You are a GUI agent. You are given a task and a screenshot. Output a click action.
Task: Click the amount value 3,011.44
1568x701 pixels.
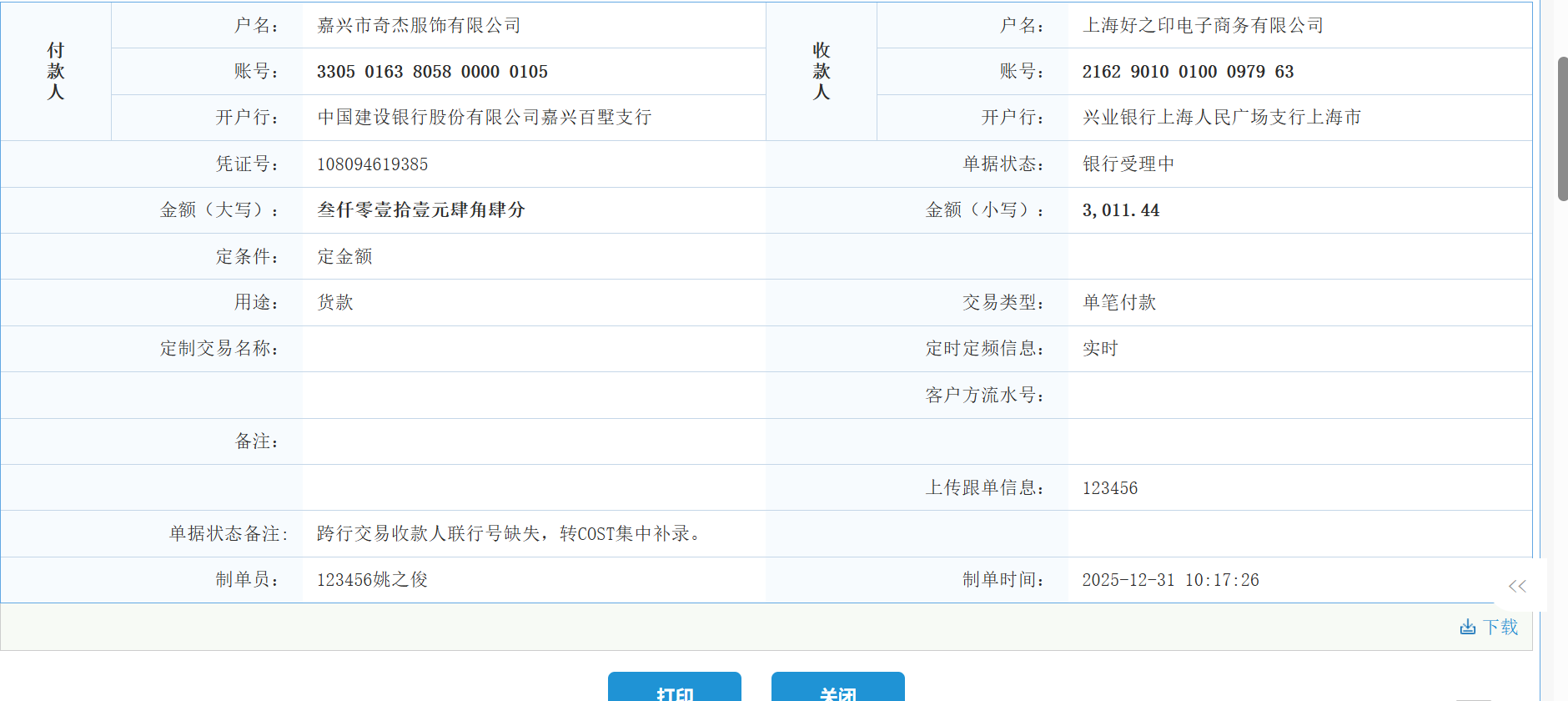tap(1120, 210)
